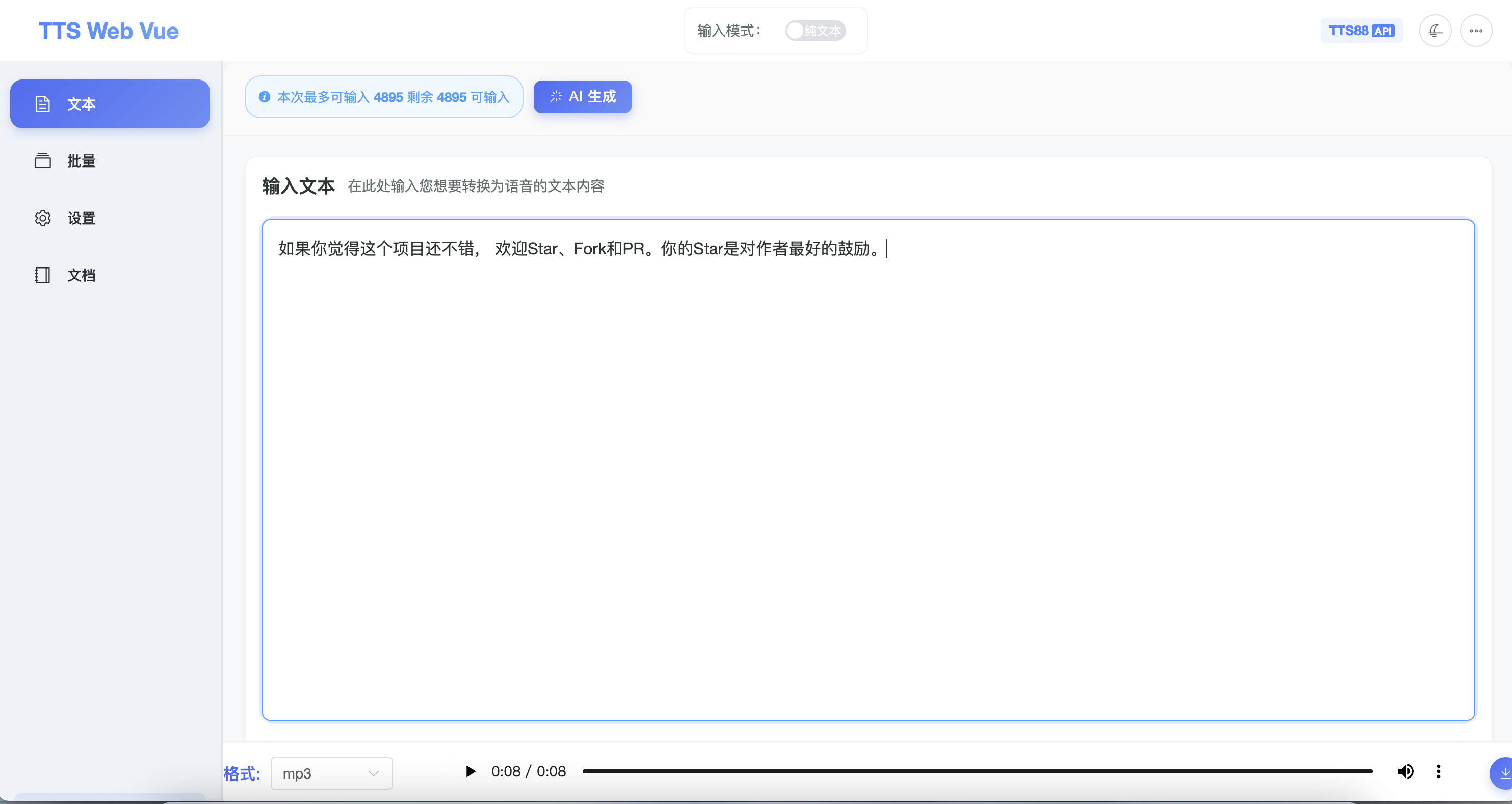Click the document icon beside 文本
This screenshot has height=804, width=1512.
(x=42, y=104)
